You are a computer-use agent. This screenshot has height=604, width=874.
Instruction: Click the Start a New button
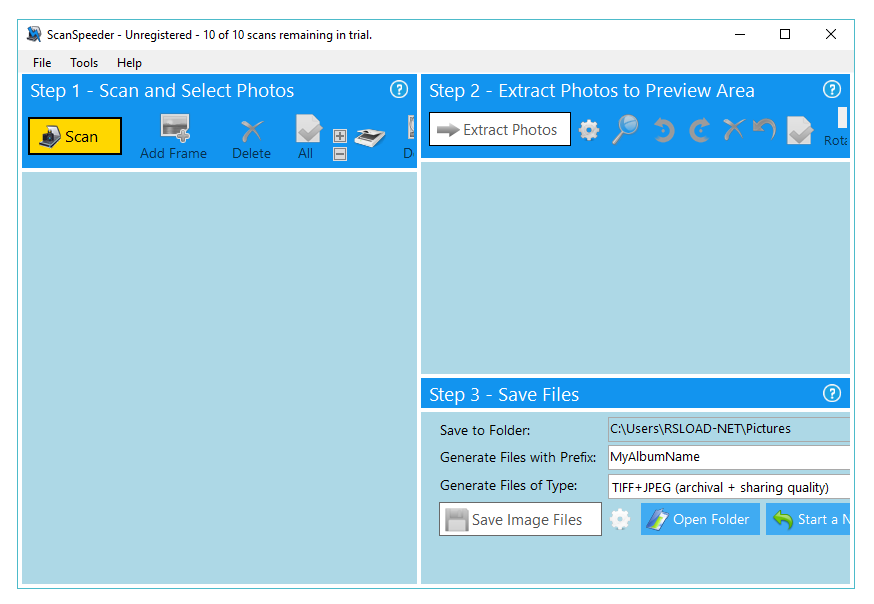(x=808, y=519)
